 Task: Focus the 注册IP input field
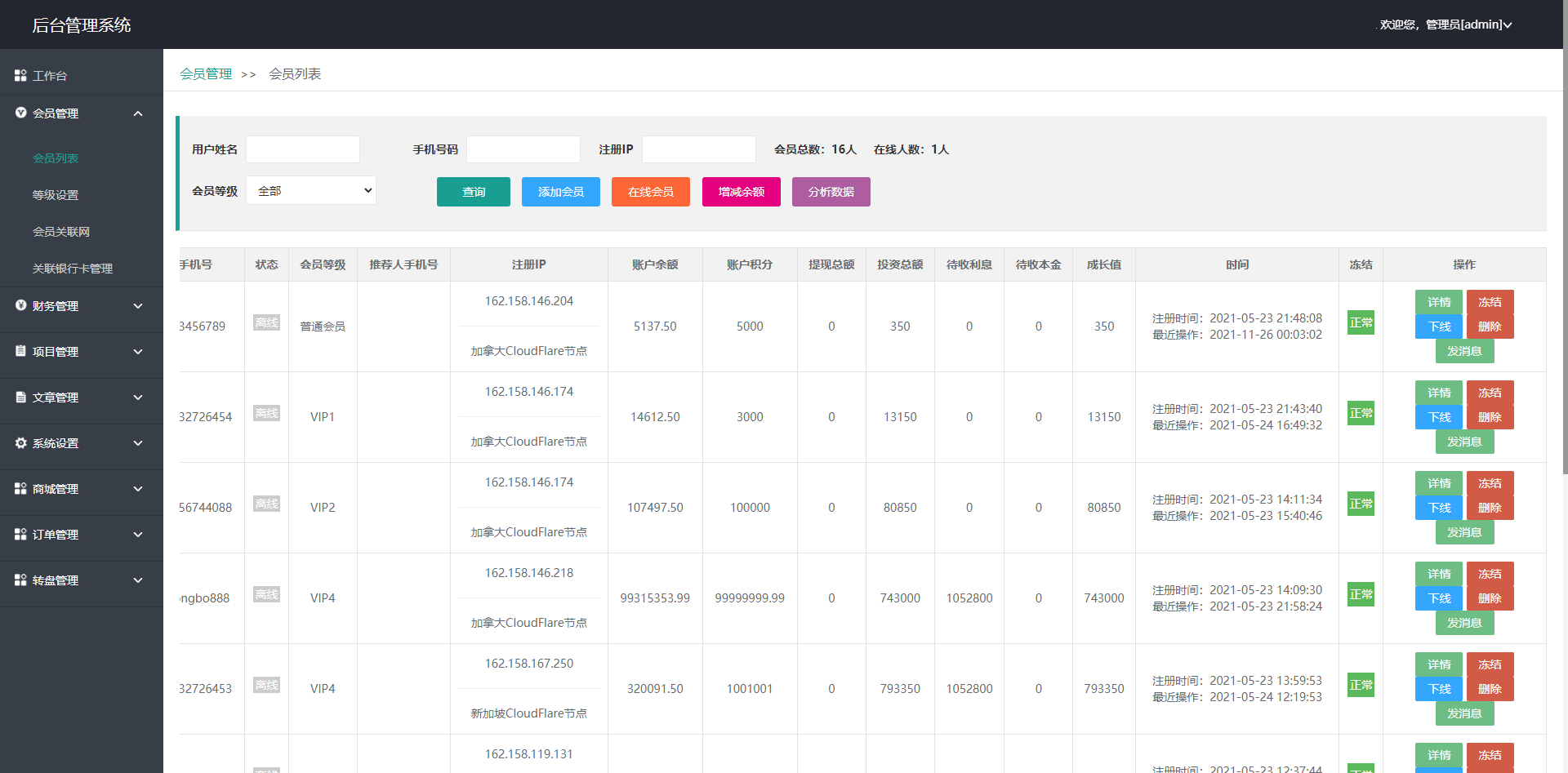(699, 149)
